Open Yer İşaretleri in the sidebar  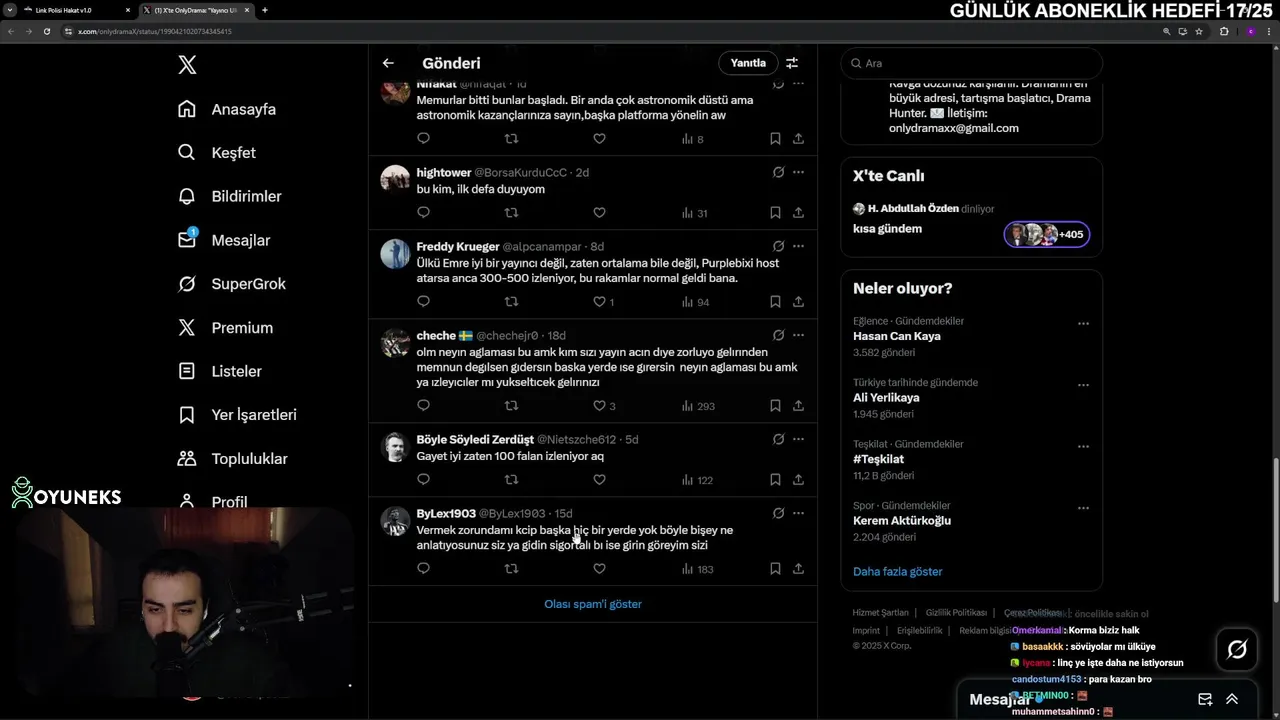237,415
